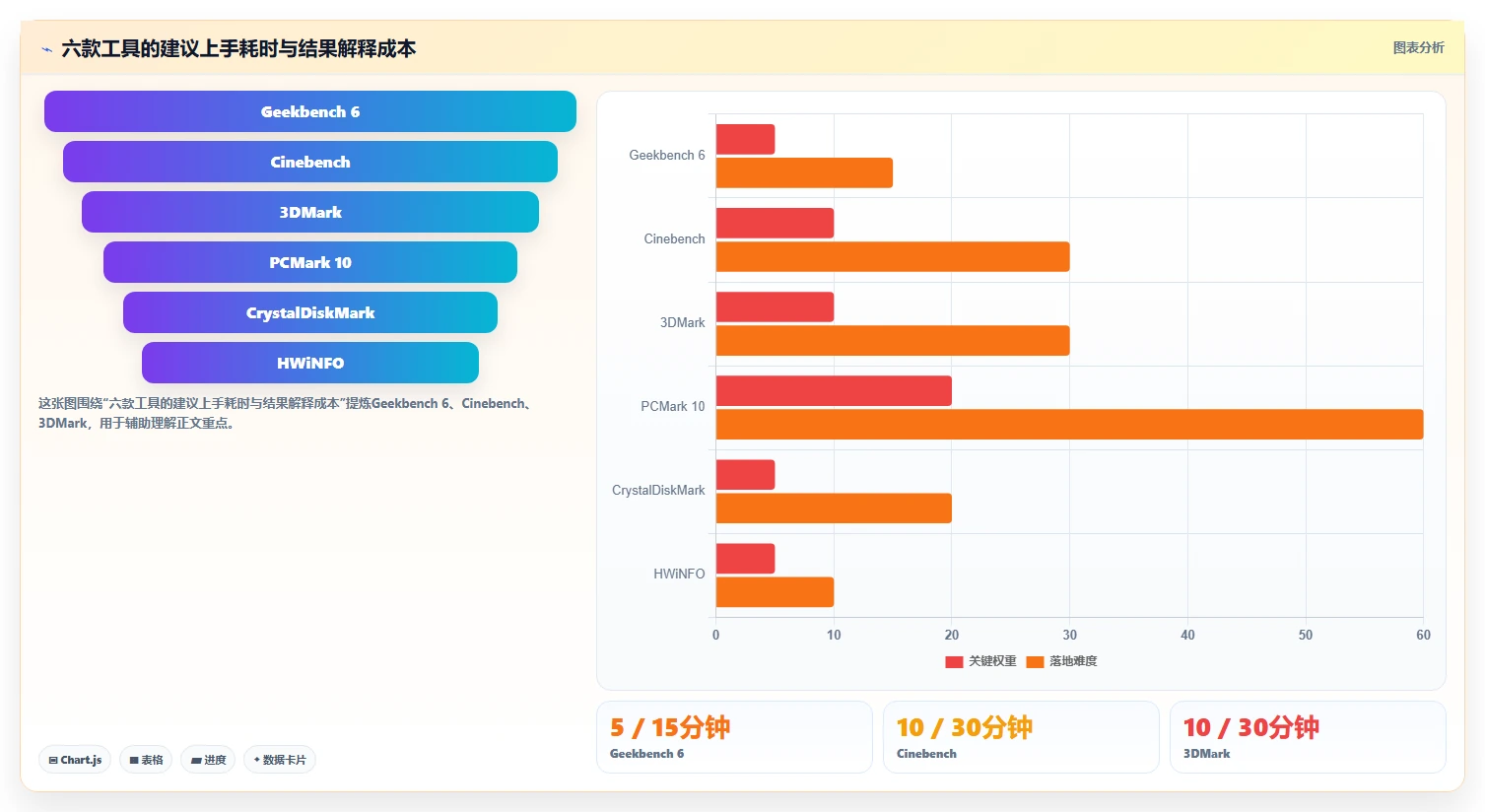Screen dimensions: 1485x812
Task: Click the 表格 tag
Action: (146, 760)
